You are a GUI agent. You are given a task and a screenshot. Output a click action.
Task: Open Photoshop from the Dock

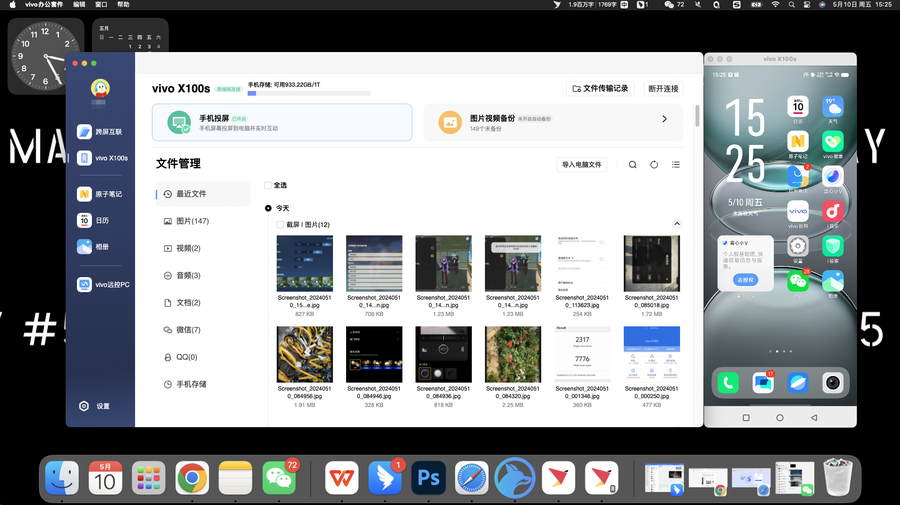point(428,478)
